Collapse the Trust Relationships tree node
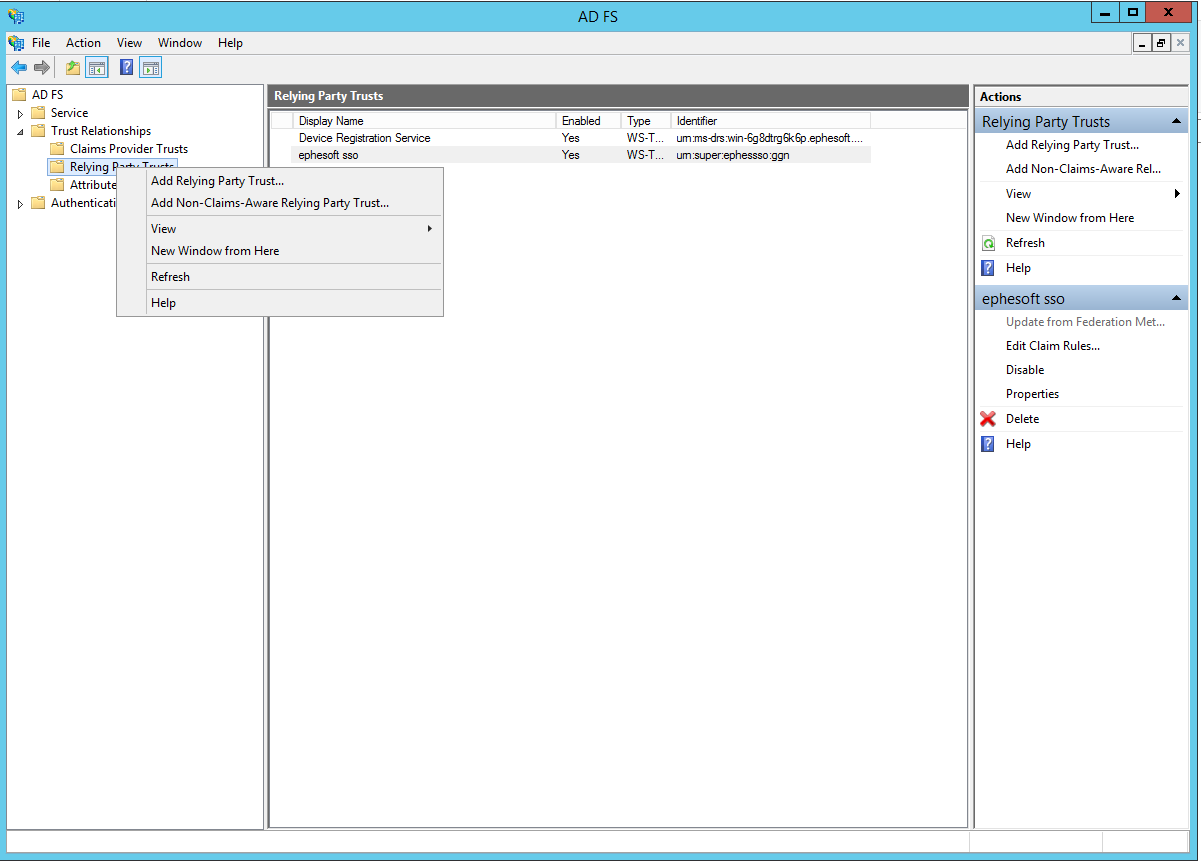The image size is (1201, 861). click(x=20, y=132)
